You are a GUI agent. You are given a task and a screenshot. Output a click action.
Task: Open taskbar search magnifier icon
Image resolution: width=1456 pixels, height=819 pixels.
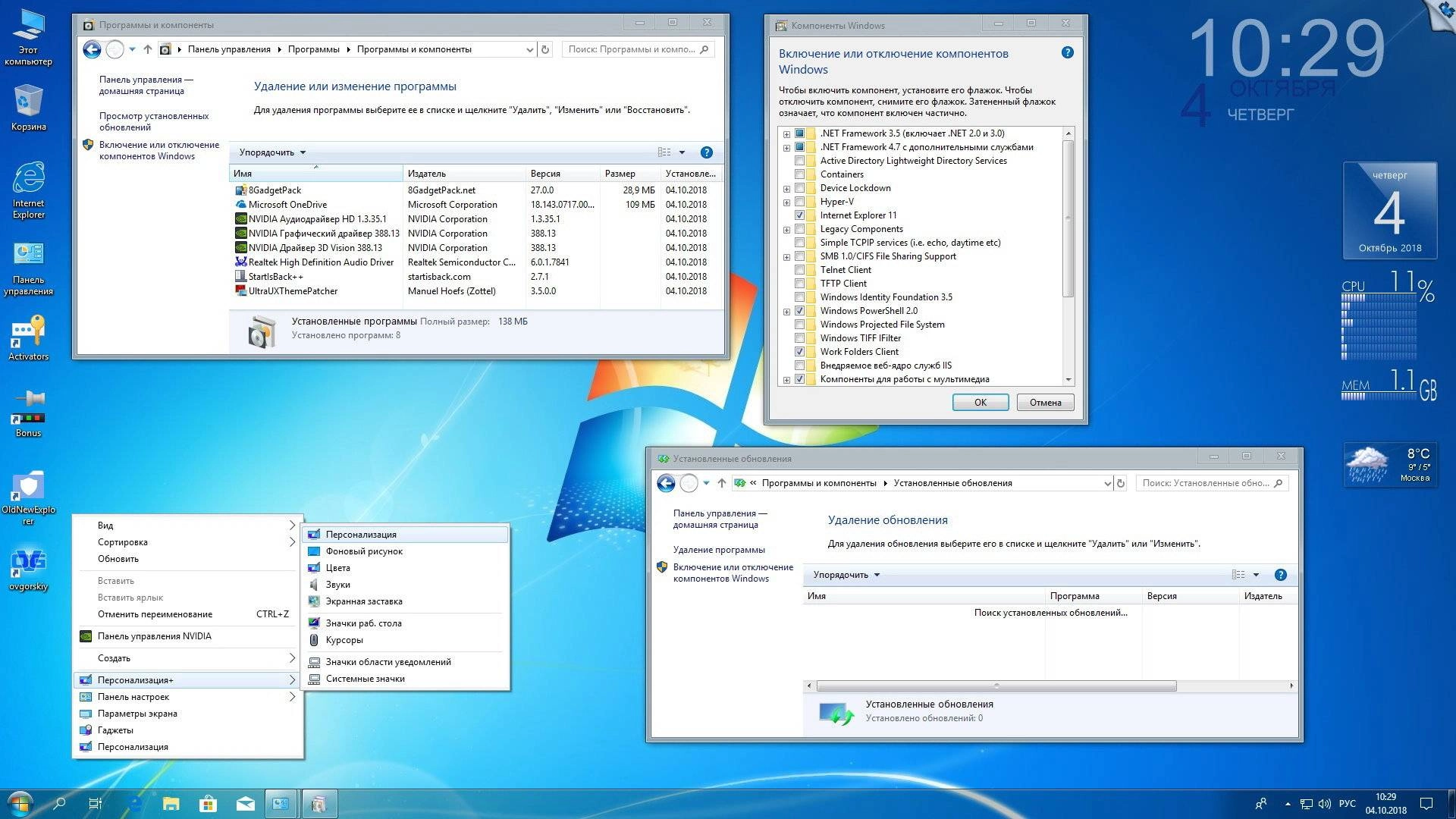point(59,803)
